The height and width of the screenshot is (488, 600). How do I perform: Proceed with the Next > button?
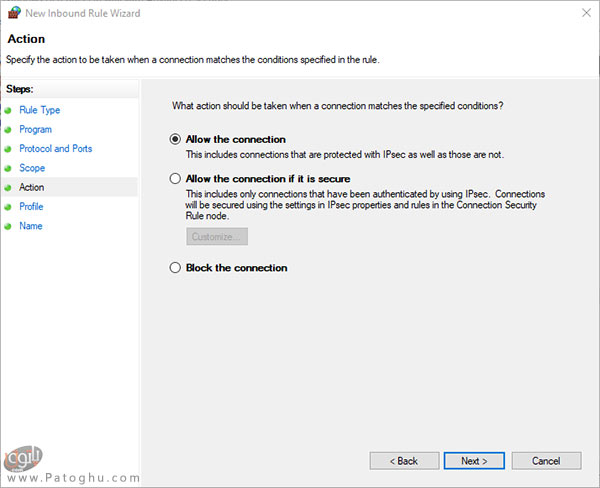click(474, 461)
